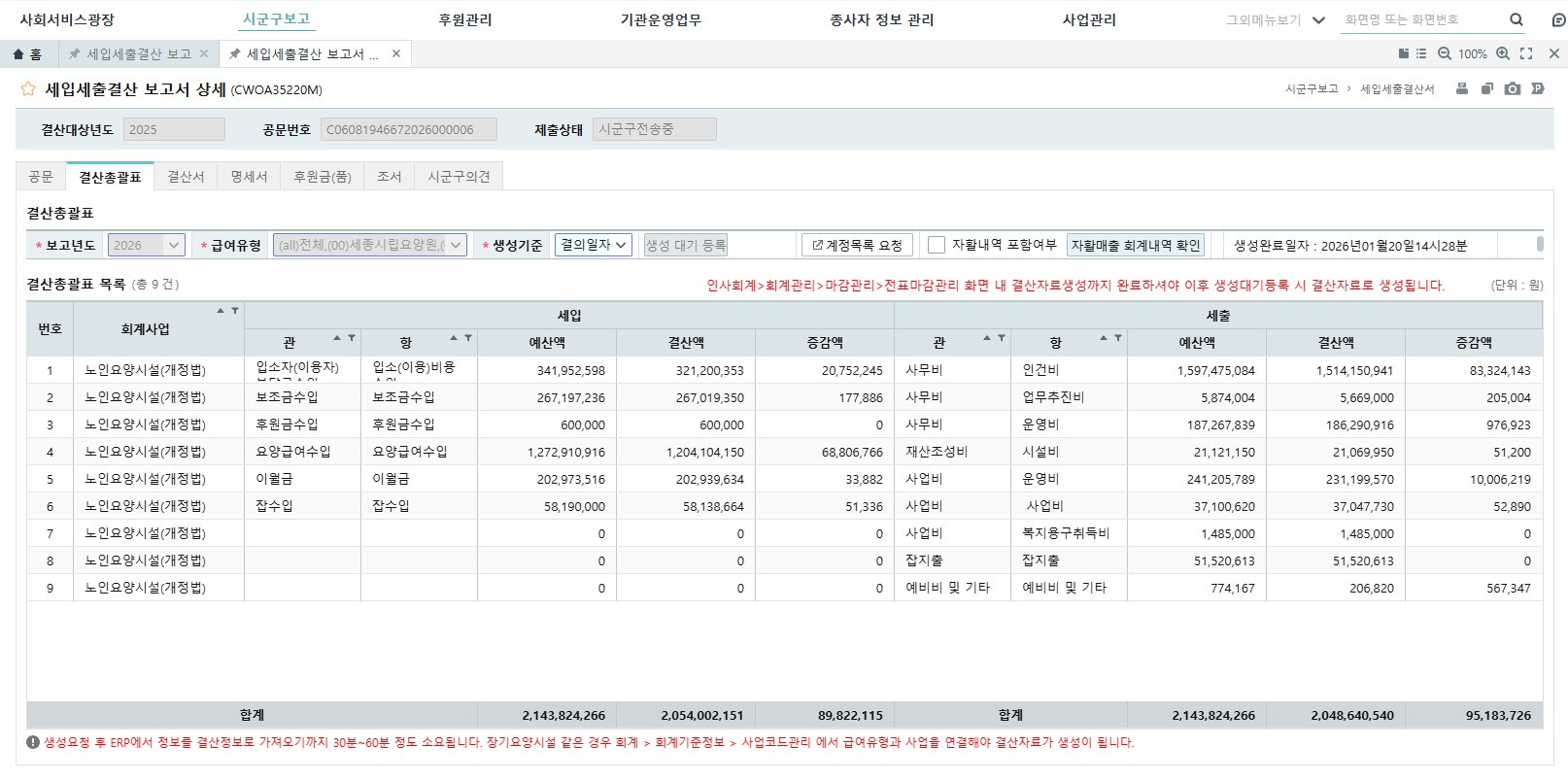Open the 후원관리 top menu
Image resolution: width=1568 pixels, height=781 pixels.
(x=465, y=19)
